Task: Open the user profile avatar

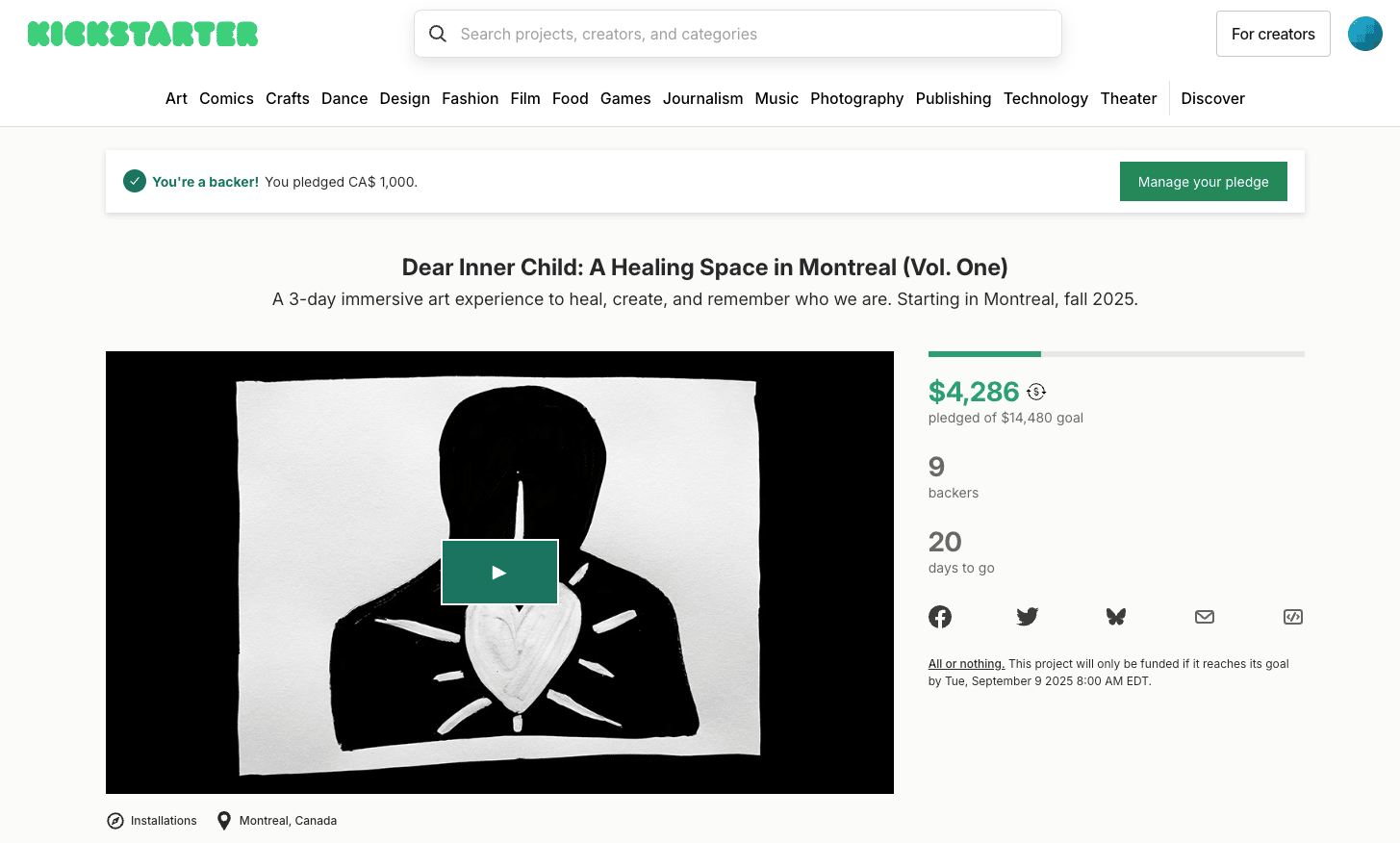Action: [x=1364, y=34]
